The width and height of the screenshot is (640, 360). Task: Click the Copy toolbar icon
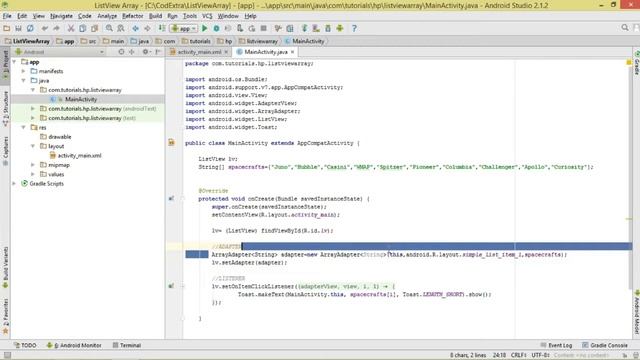point(82,28)
